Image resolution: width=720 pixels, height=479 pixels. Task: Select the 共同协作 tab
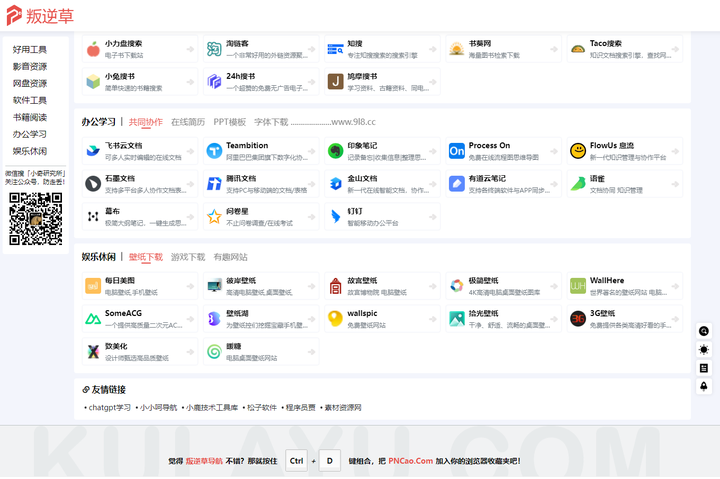(x=146, y=122)
